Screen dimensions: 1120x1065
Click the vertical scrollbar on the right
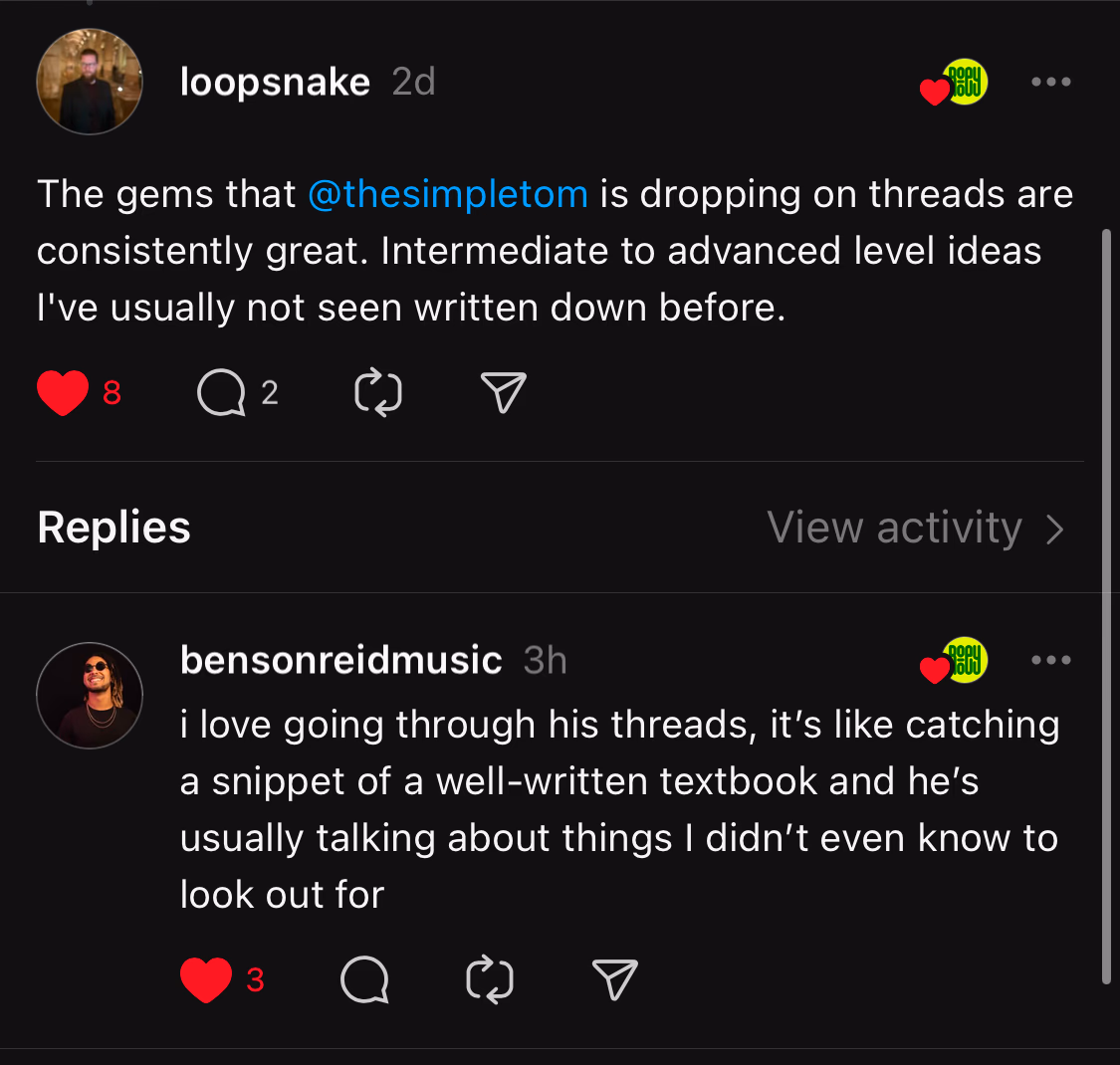tap(1106, 607)
